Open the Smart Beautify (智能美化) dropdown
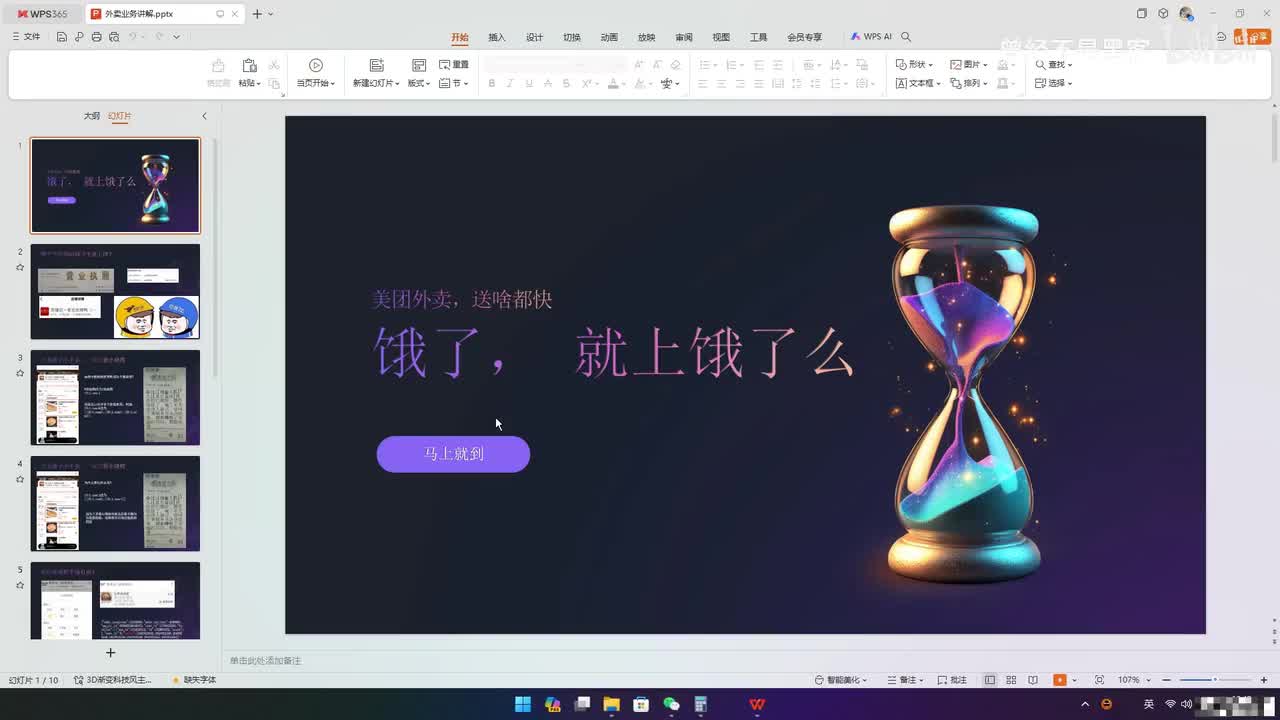 click(x=840, y=680)
